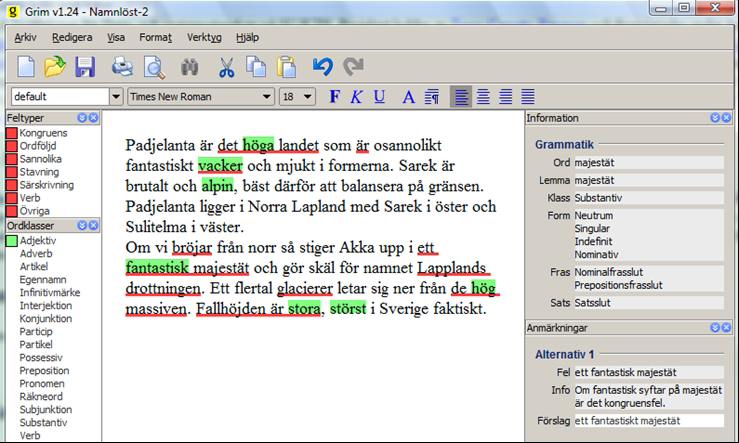Select the Particip word class
This screenshot has height=443, width=739.
36,331
